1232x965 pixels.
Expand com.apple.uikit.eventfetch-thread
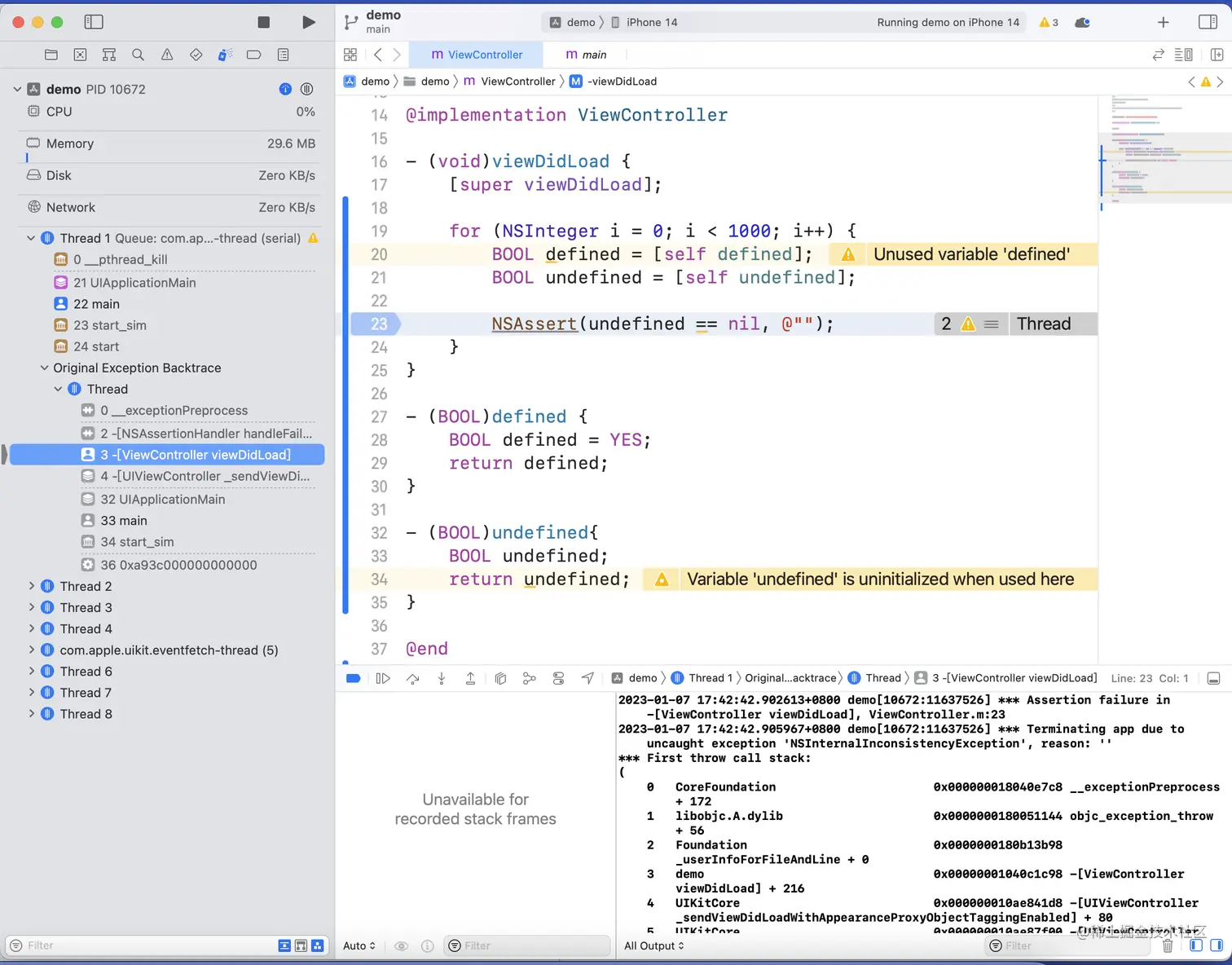tap(31, 650)
